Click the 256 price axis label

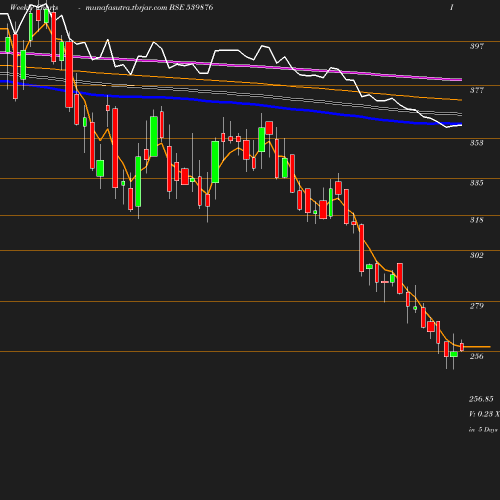(476, 356)
